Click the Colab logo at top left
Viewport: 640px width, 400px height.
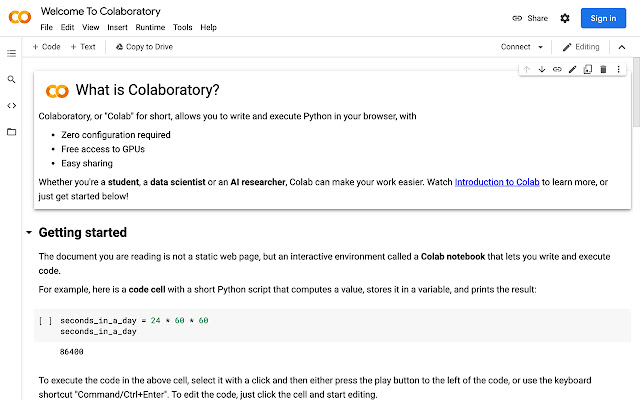pos(20,17)
